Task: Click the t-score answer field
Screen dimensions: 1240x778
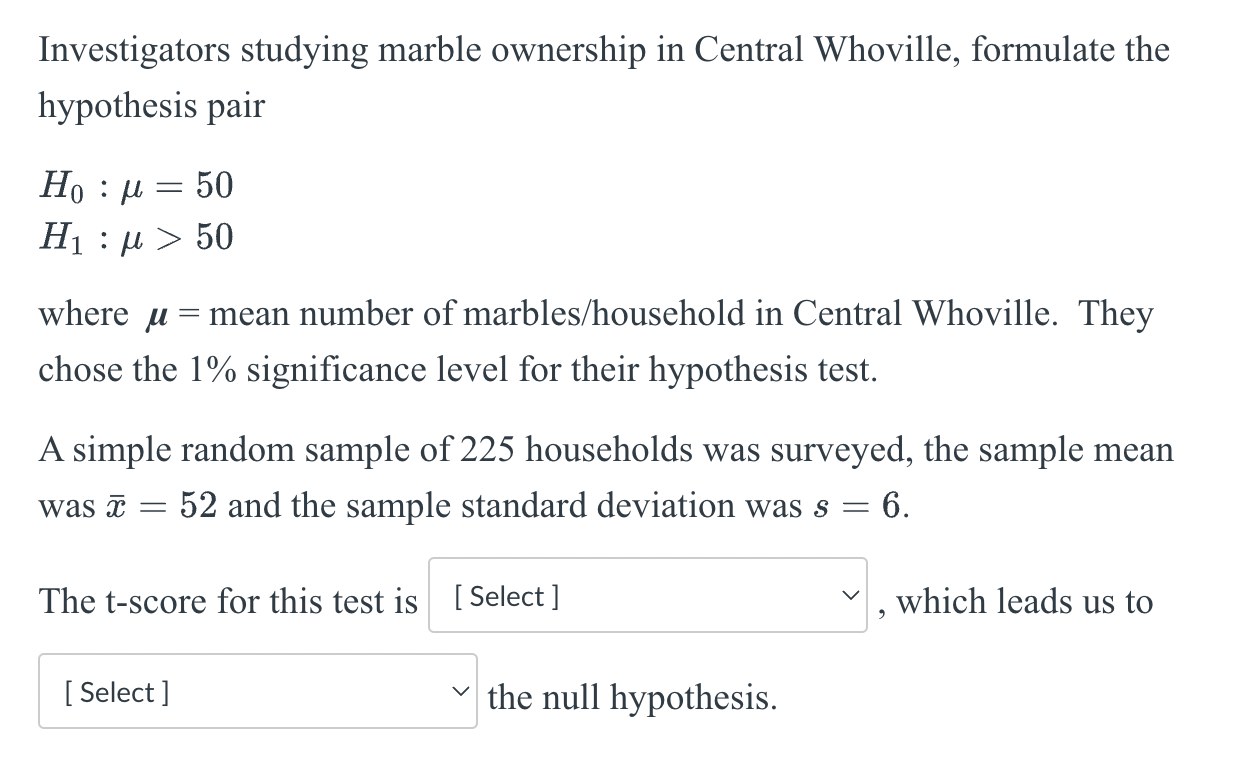Action: (x=647, y=596)
